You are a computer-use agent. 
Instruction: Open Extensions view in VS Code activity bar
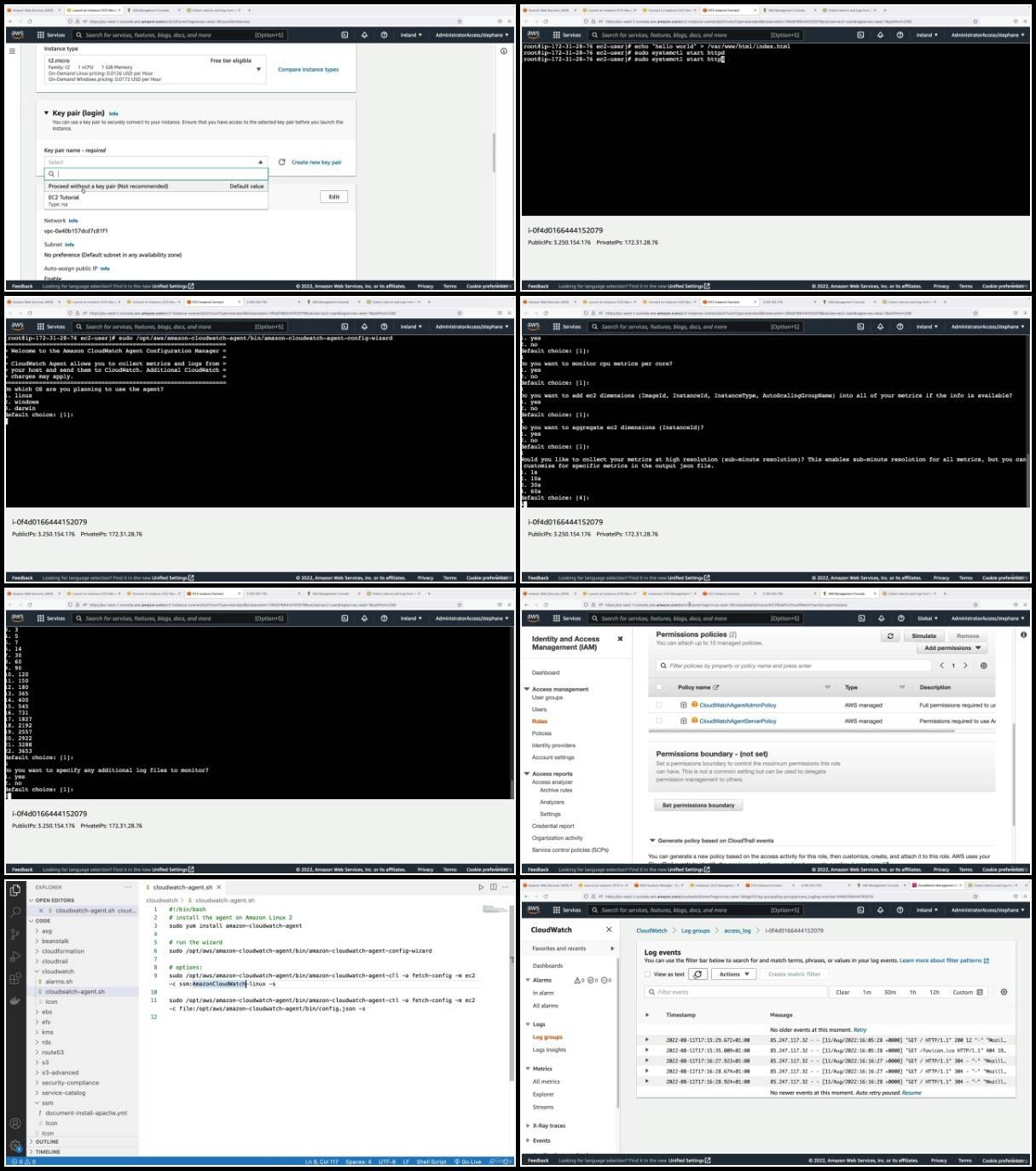pos(15,979)
